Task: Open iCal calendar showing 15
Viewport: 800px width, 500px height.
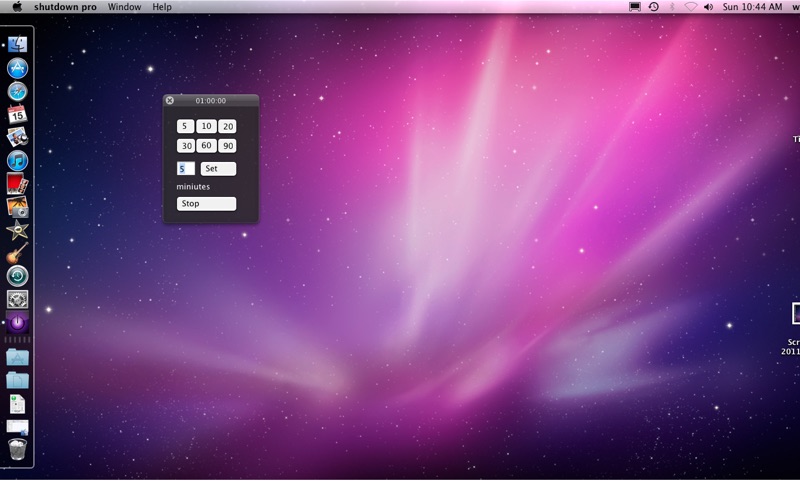Action: click(17, 114)
